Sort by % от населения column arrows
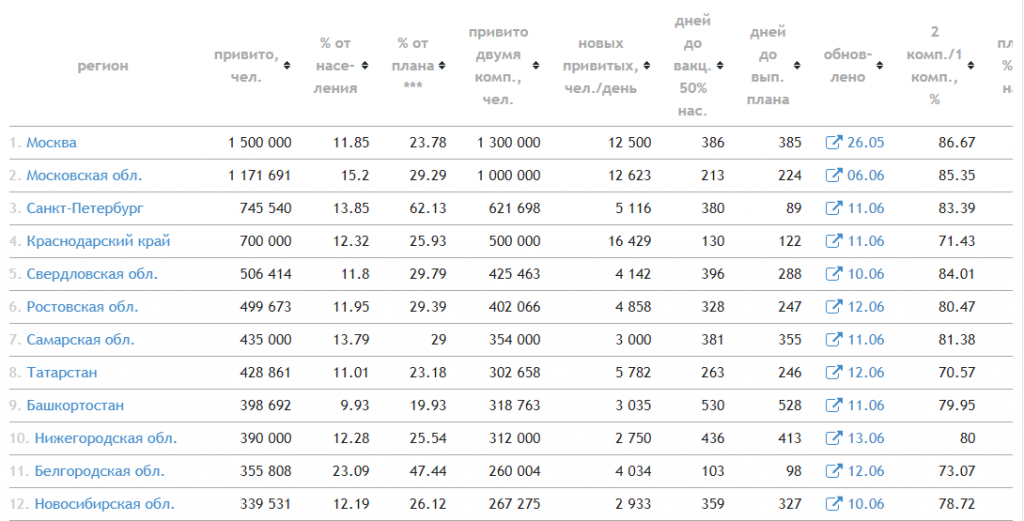This screenshot has height=521, width=1024. pos(364,66)
